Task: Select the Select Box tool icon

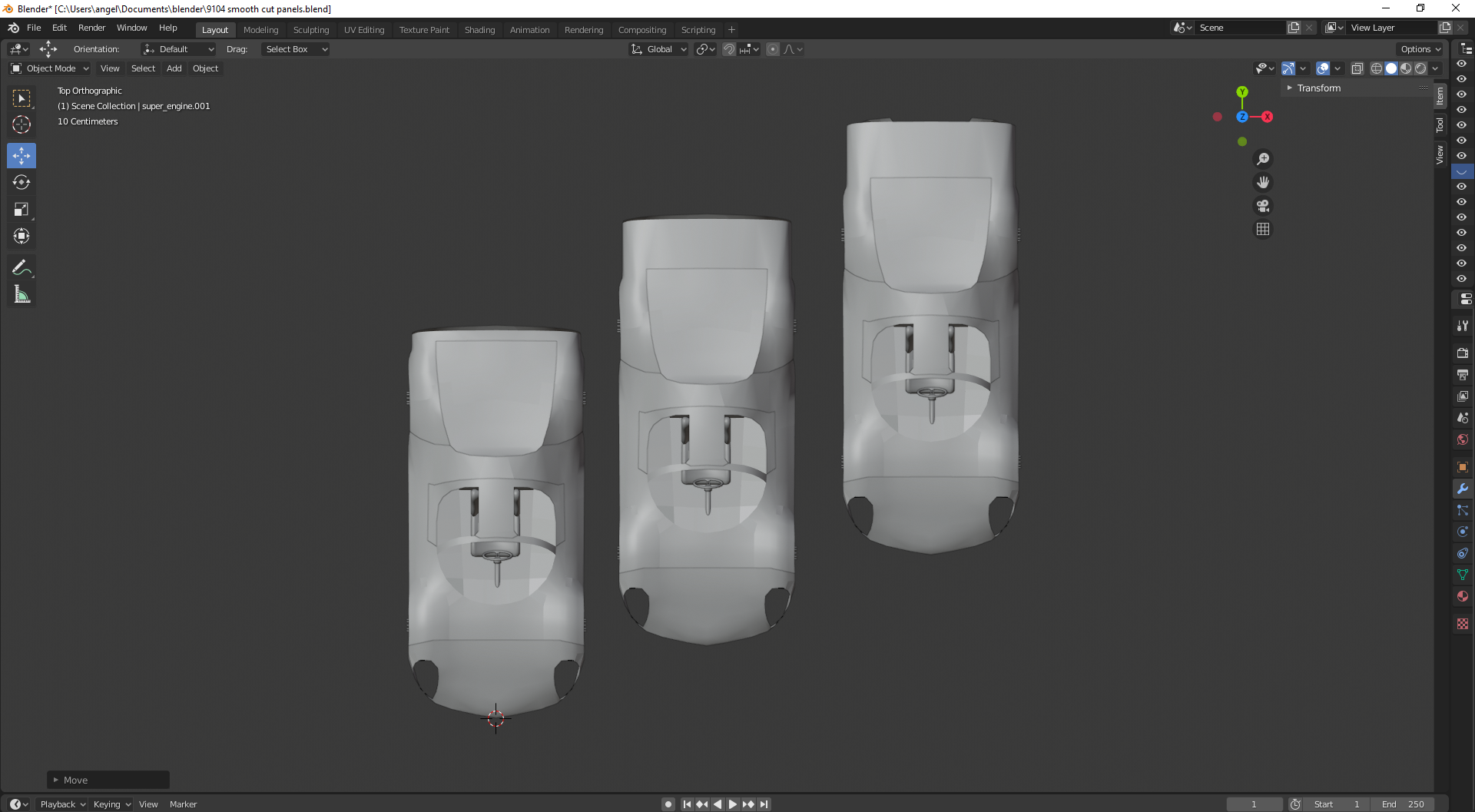Action: pos(22,98)
